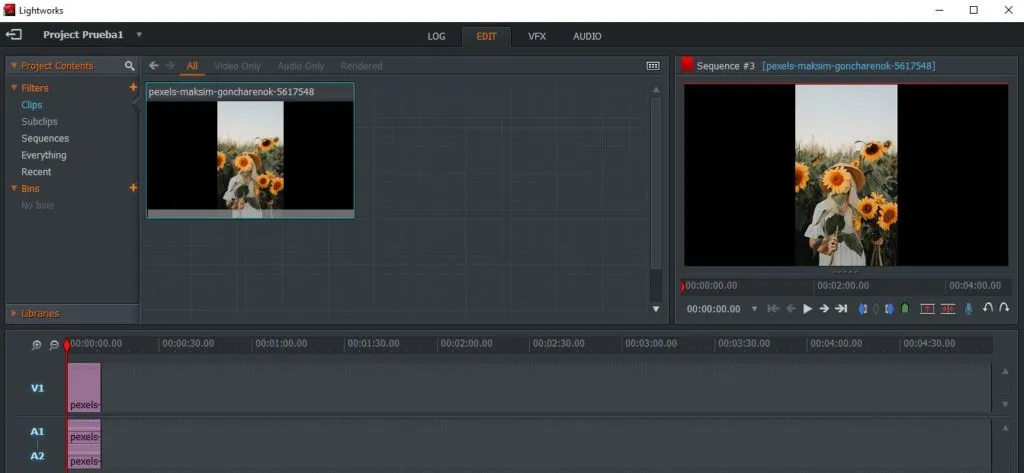Image resolution: width=1024 pixels, height=473 pixels.
Task: Click the clip browser scroll down arrow
Action: point(656,309)
